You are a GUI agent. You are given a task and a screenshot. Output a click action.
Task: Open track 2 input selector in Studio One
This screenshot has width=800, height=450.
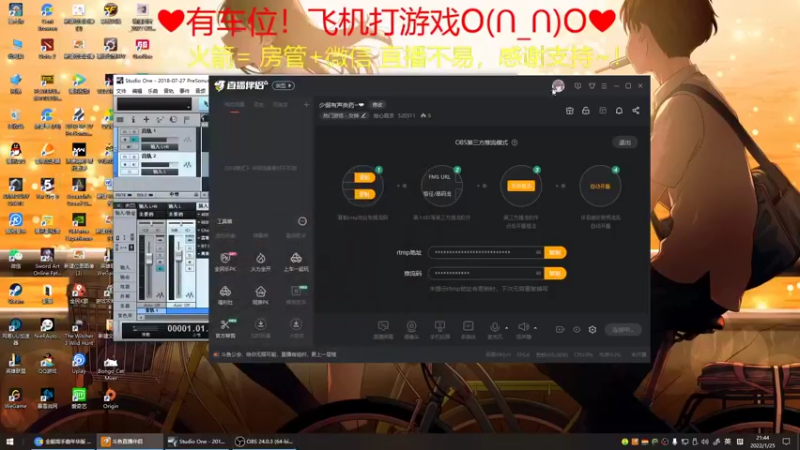[160, 172]
